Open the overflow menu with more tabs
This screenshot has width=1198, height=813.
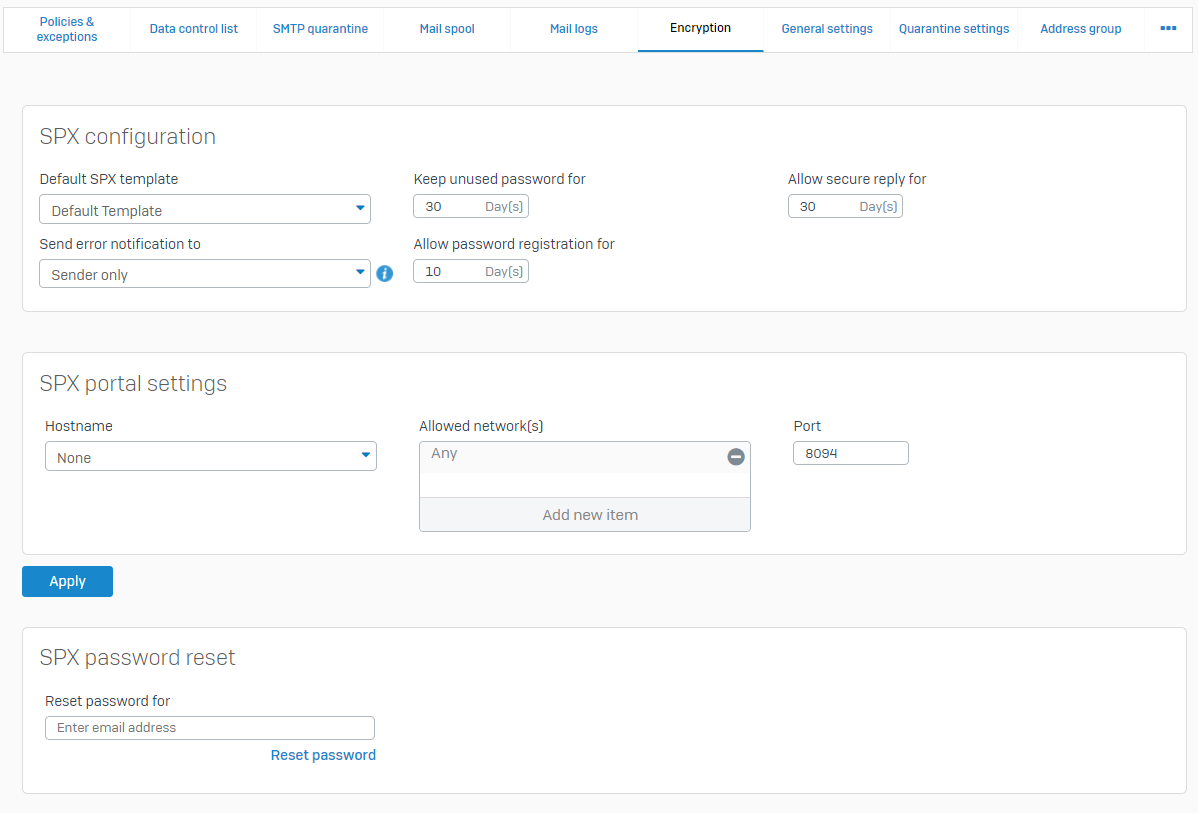point(1168,29)
